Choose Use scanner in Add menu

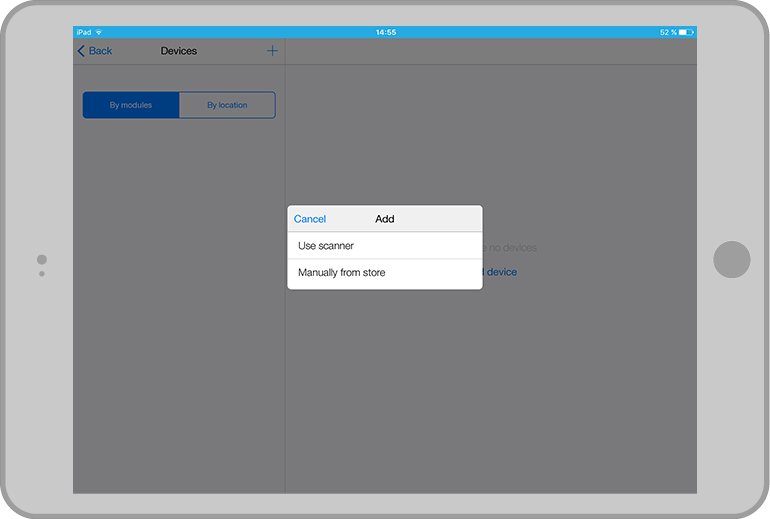point(326,246)
